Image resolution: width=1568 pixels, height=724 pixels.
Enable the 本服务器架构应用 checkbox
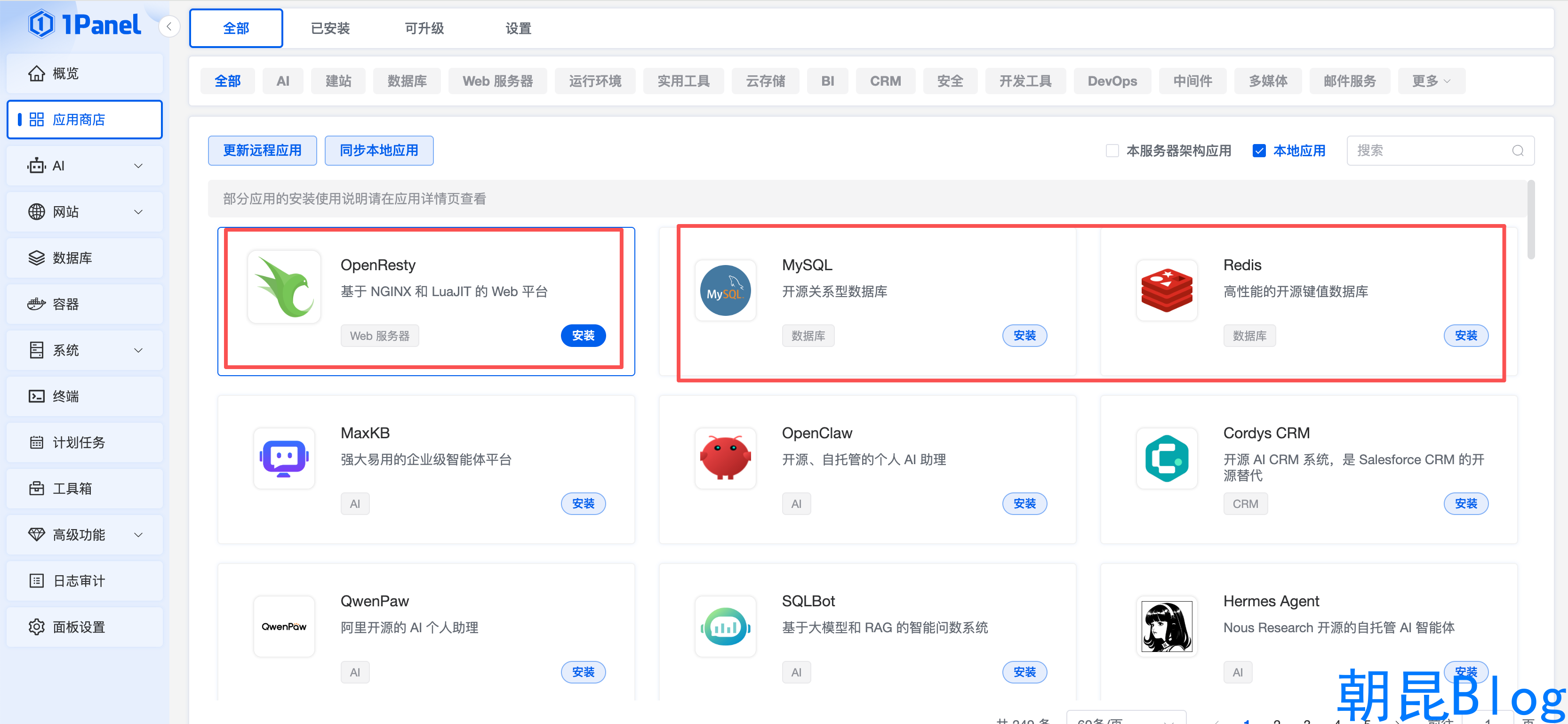[1112, 151]
